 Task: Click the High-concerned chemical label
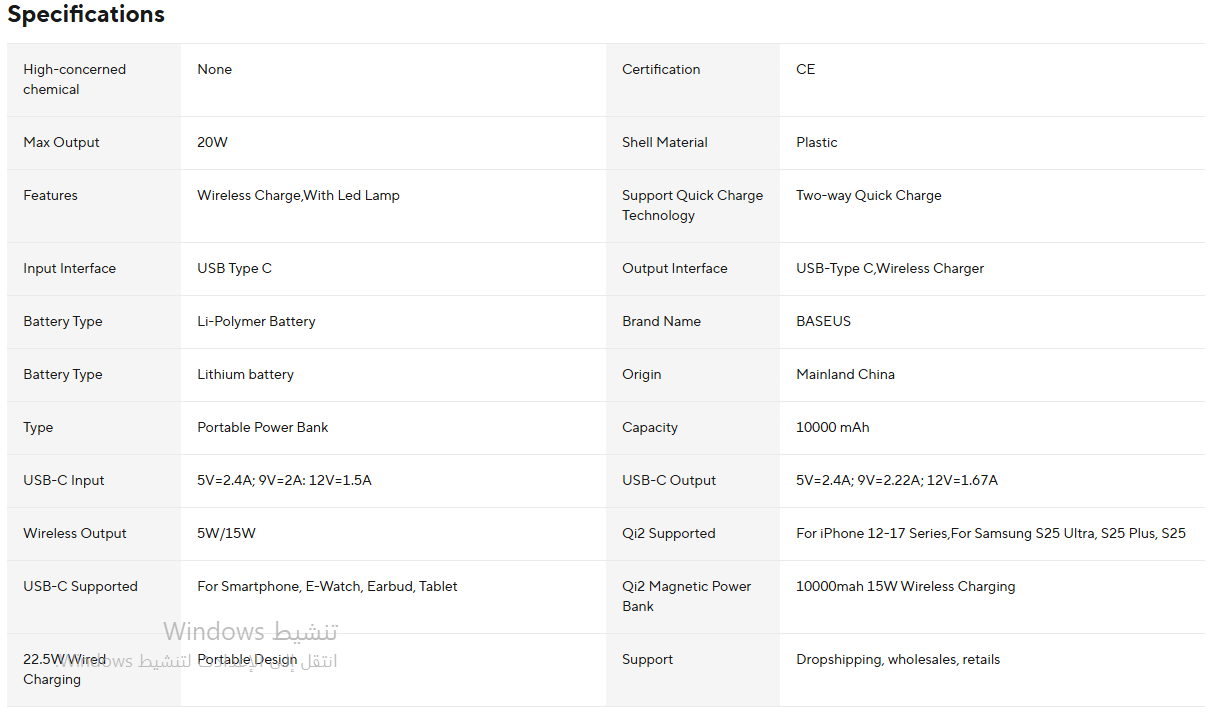(x=74, y=79)
